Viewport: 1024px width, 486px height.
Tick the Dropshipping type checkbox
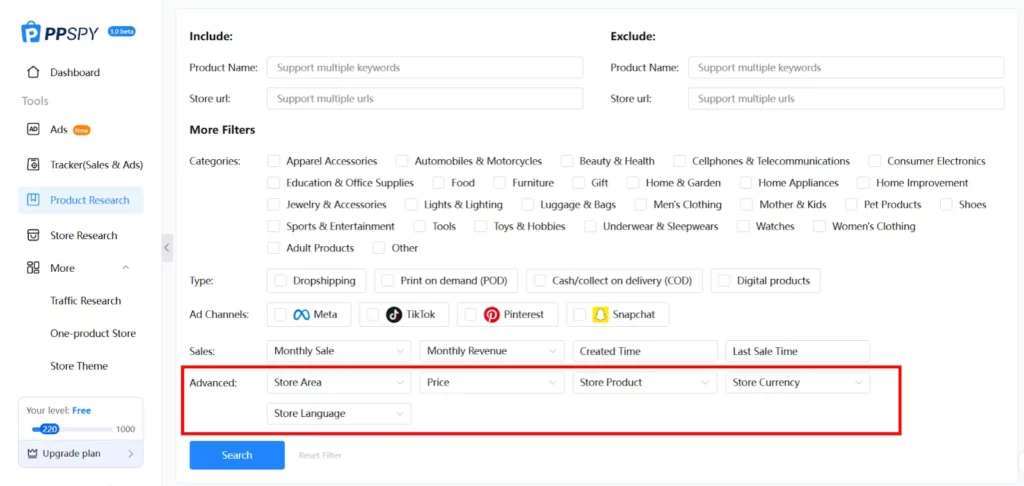[x=281, y=281]
